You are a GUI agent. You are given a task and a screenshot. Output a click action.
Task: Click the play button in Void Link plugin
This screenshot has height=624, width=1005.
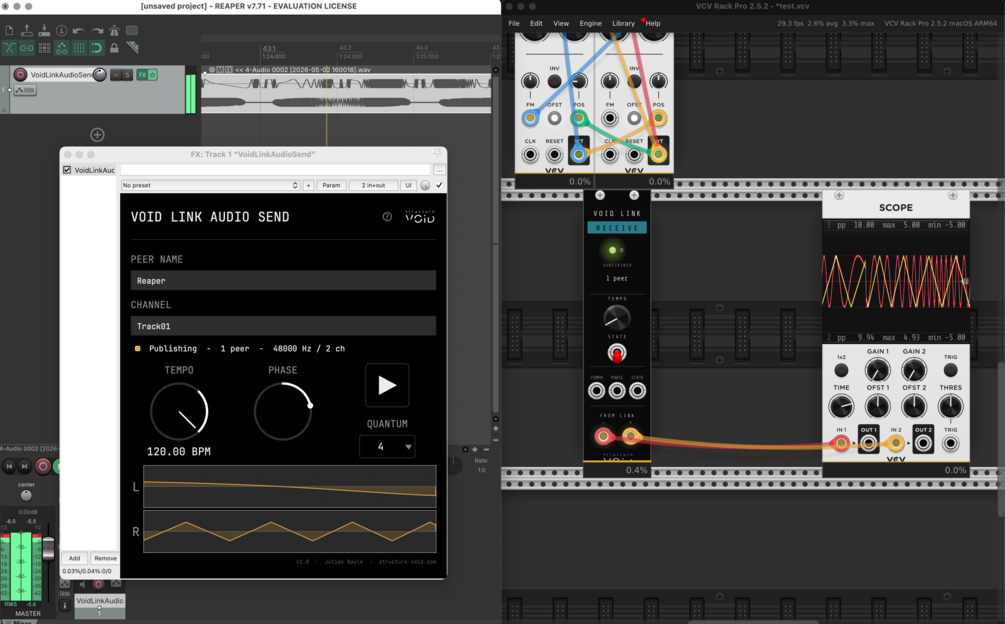pyautogui.click(x=387, y=385)
